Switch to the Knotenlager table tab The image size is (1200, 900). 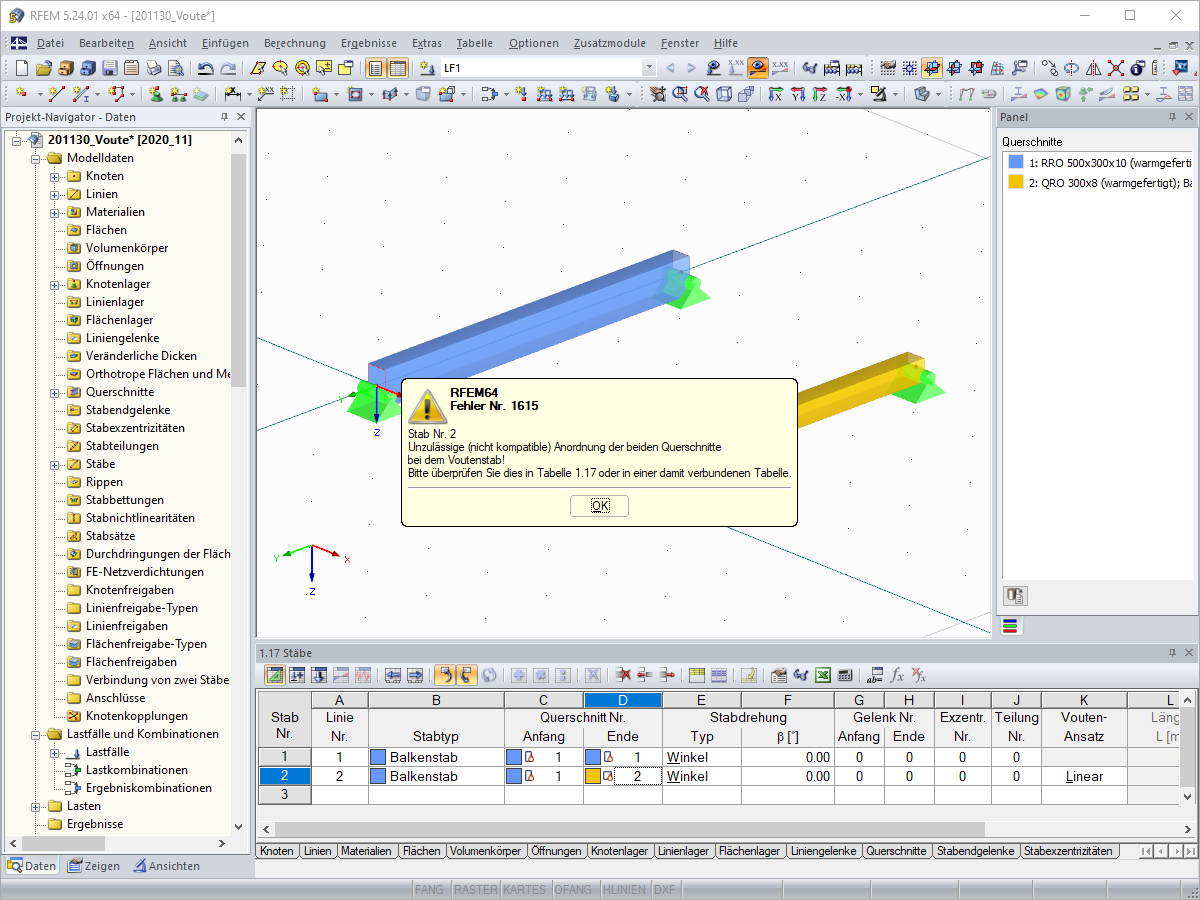coord(619,851)
